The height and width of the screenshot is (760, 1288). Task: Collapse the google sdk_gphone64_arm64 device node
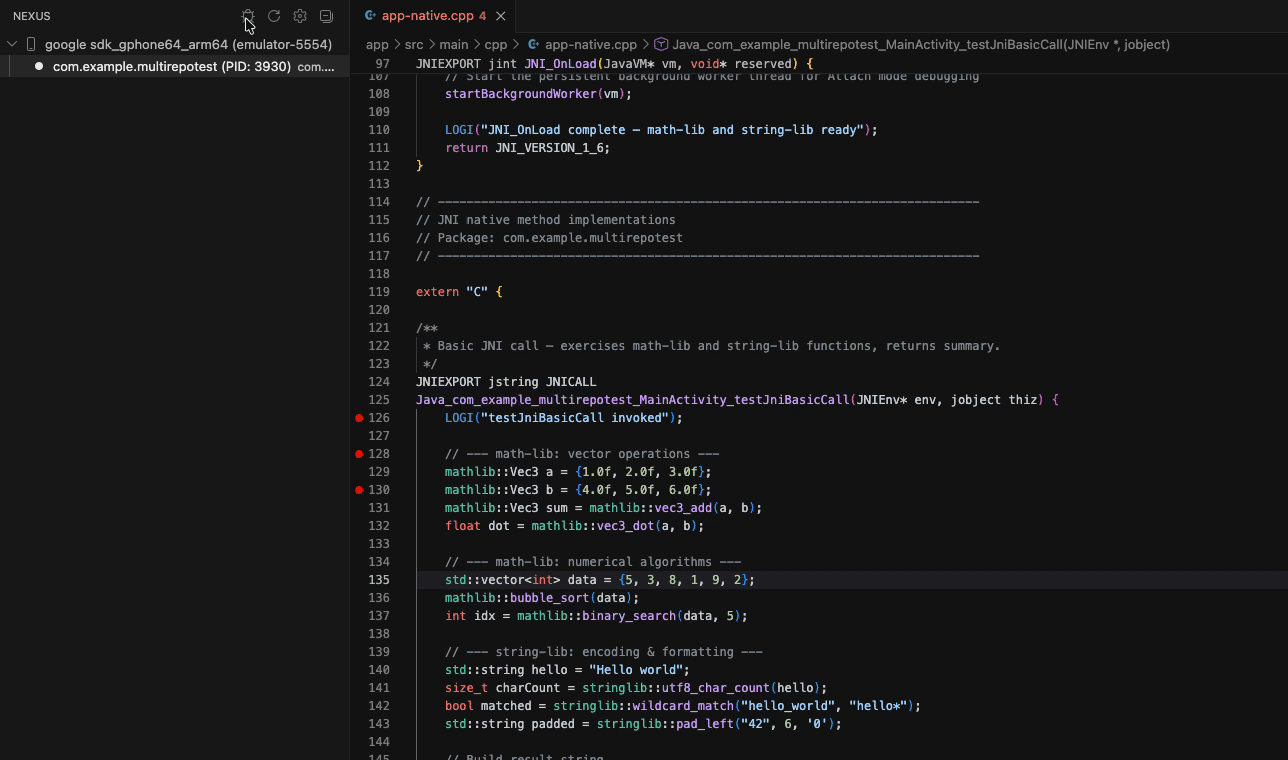[12, 45]
